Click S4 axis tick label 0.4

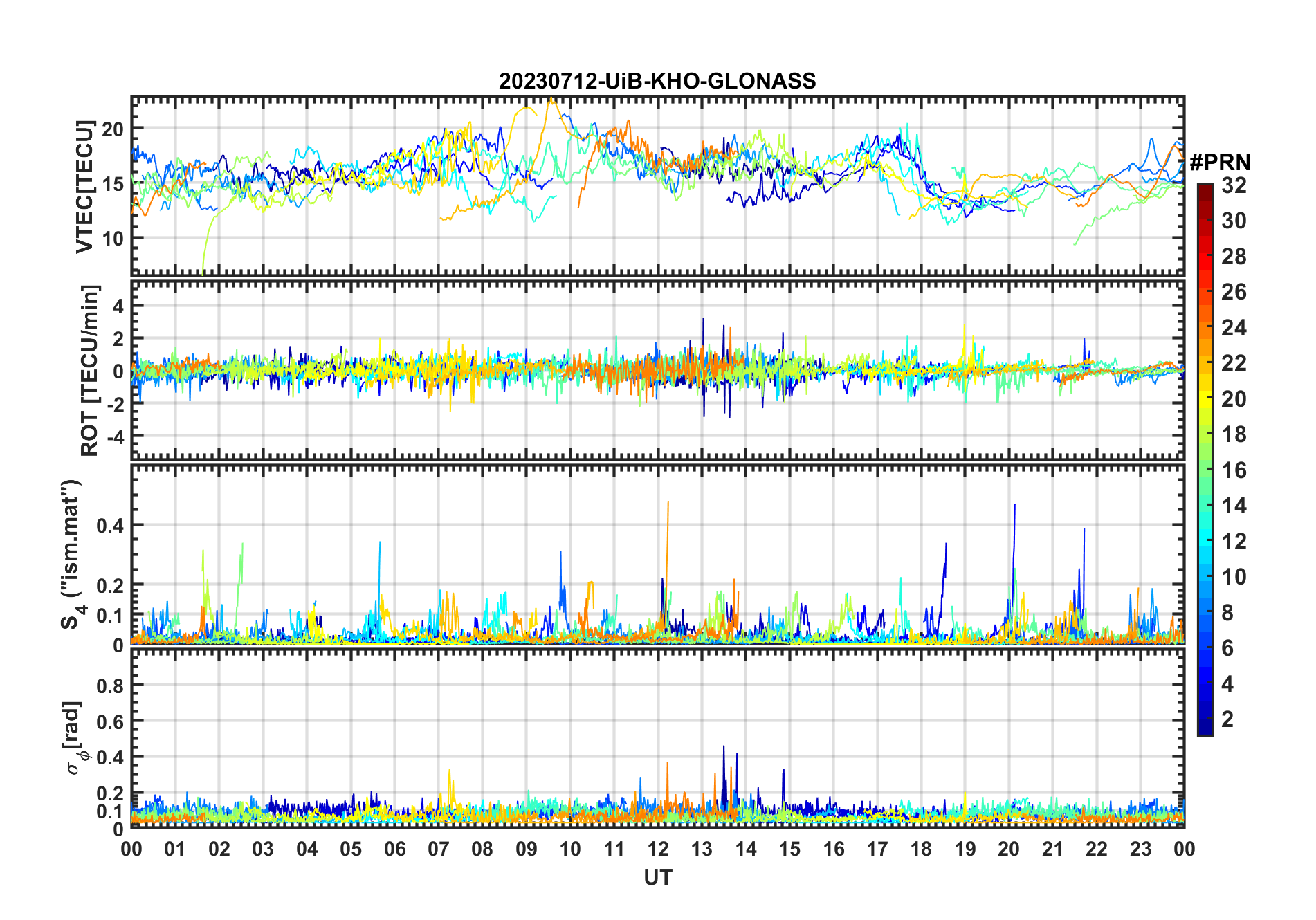(110, 526)
